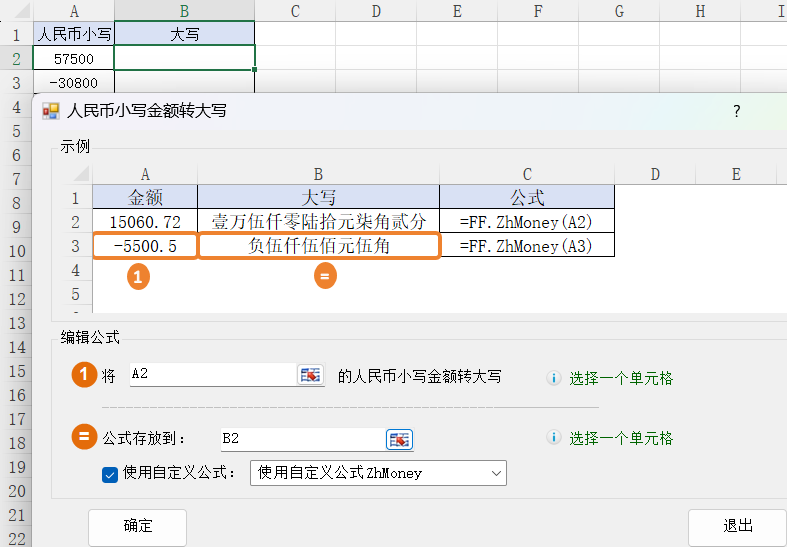Click the question mark help button
The height and width of the screenshot is (547, 787).
737,111
